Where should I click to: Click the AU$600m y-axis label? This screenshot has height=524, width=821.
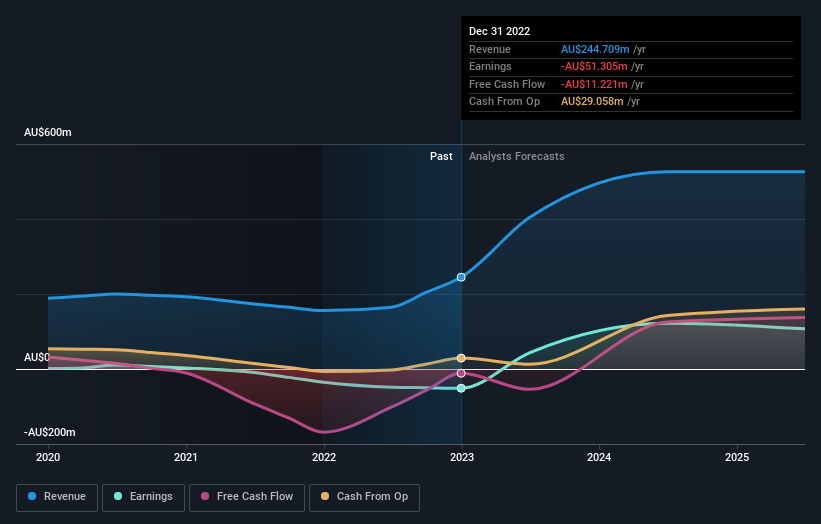click(48, 132)
